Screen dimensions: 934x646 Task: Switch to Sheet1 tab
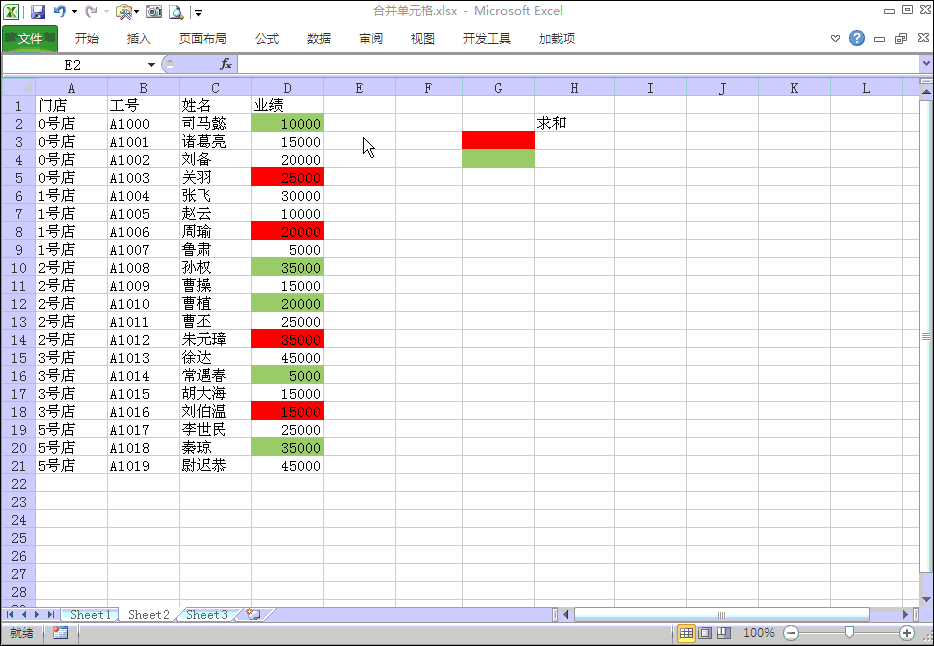coord(90,614)
